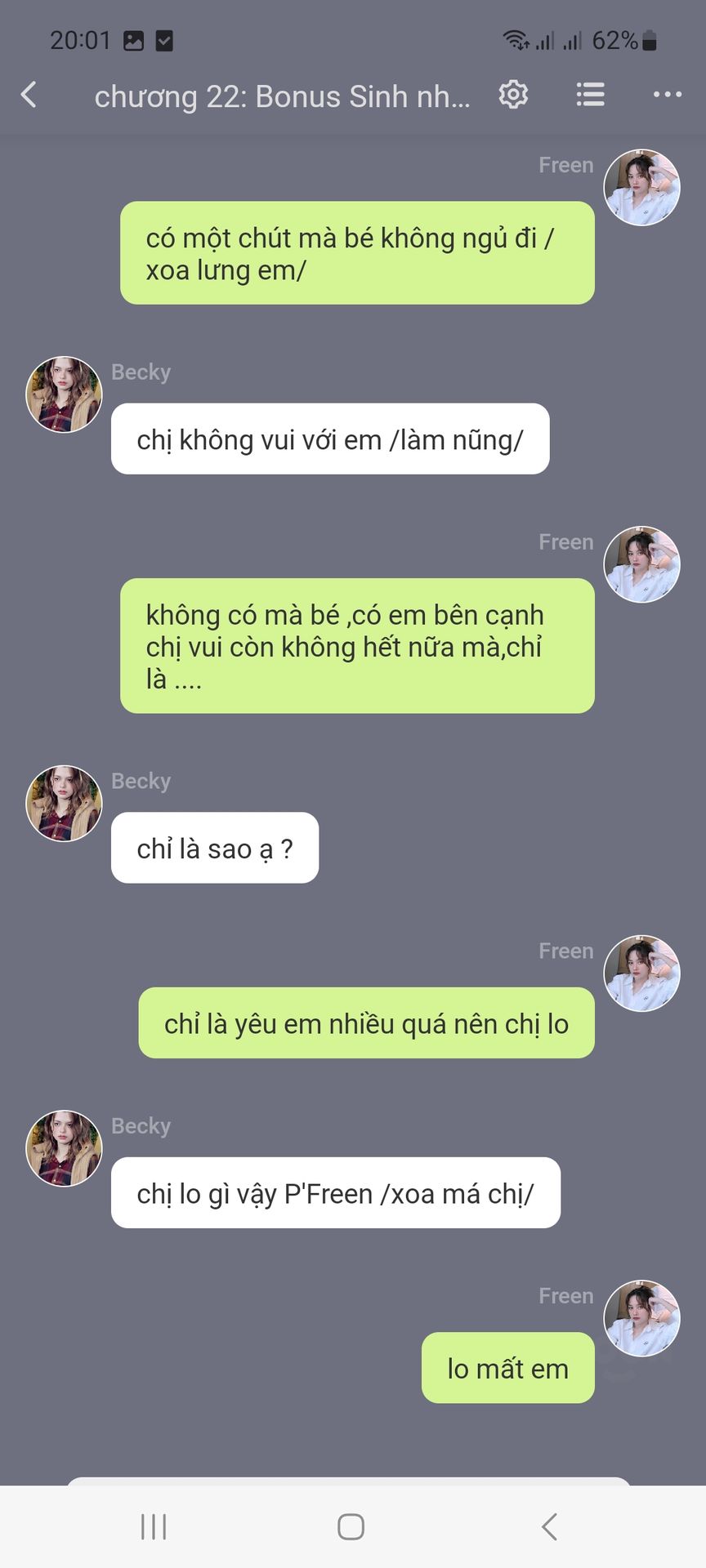Tap Android home button
Image resolution: width=706 pixels, height=1568 pixels.
[351, 1526]
